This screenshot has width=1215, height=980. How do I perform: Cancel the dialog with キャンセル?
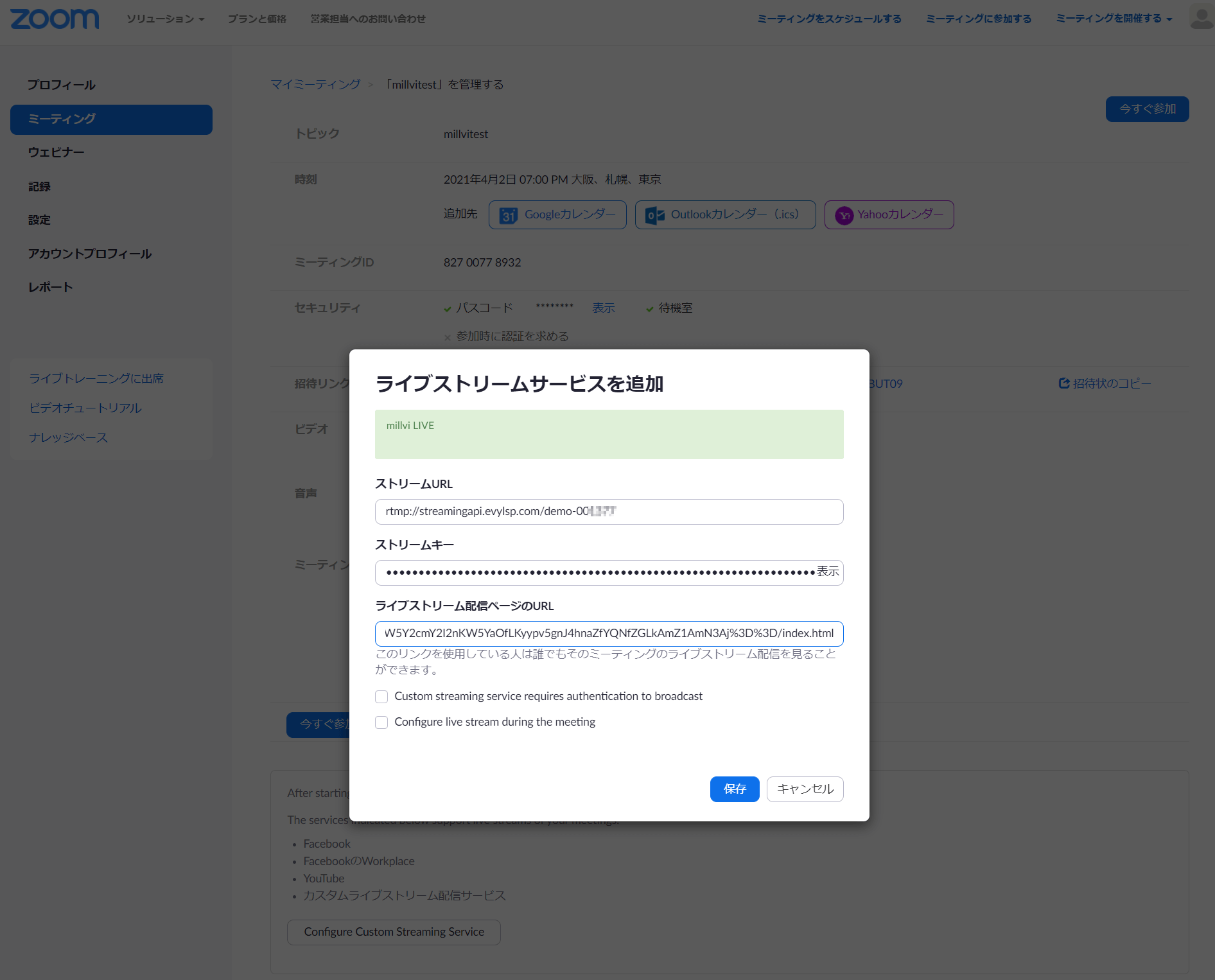coord(804,789)
